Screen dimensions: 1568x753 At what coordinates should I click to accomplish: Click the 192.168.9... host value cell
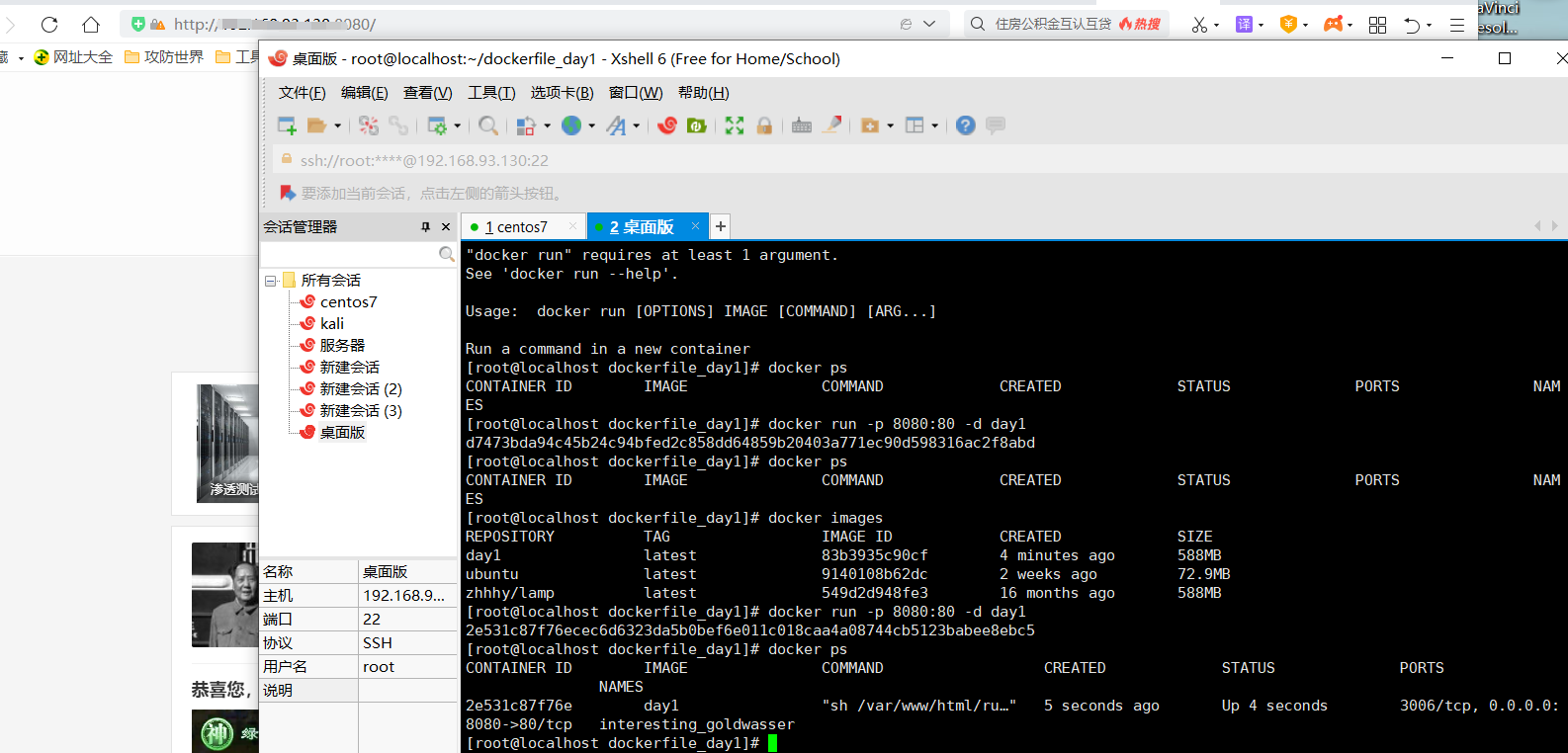click(x=407, y=596)
